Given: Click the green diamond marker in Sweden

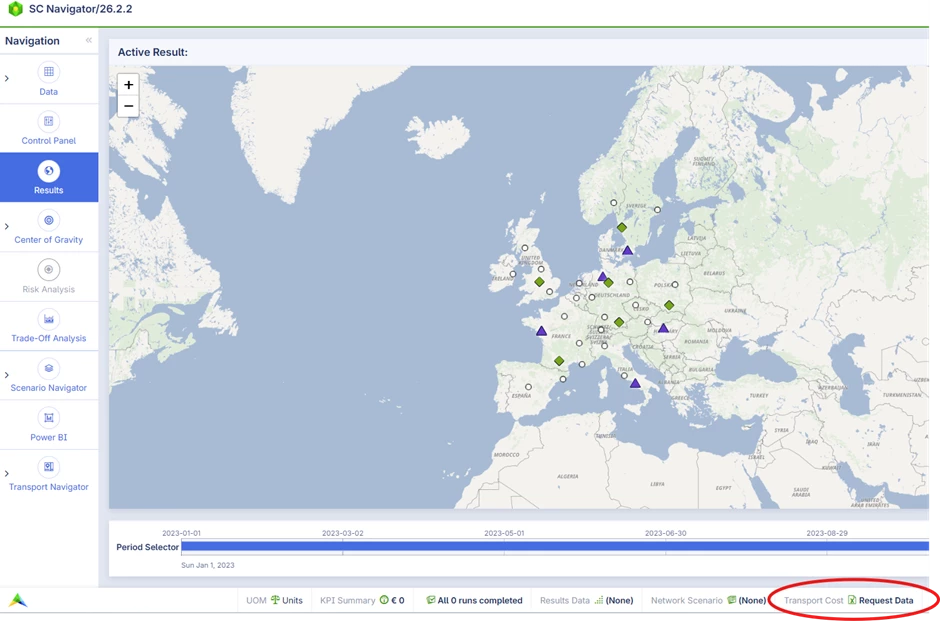Looking at the screenshot, I should coord(622,228).
